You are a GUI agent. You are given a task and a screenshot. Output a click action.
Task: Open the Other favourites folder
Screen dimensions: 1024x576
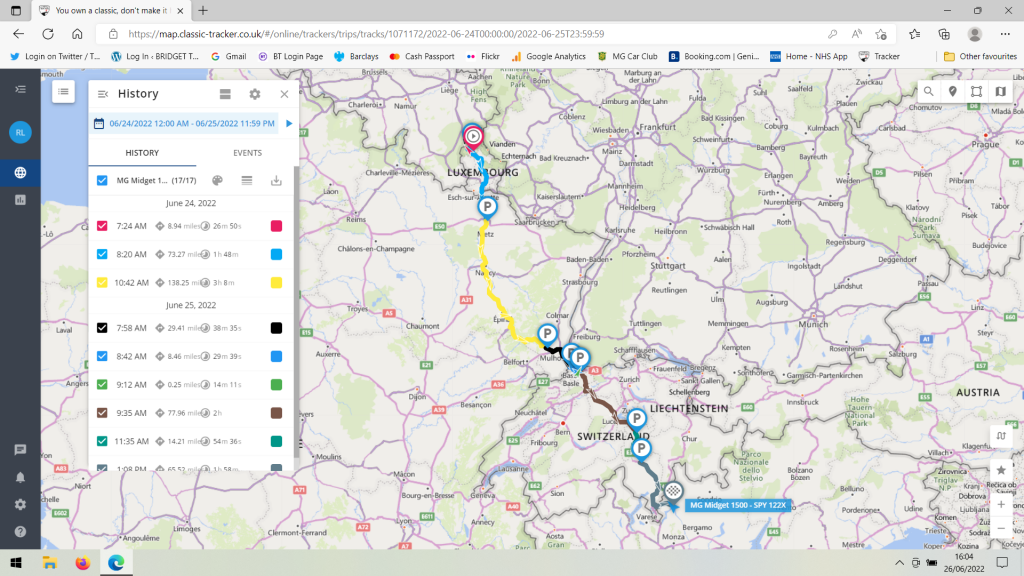tap(980, 56)
